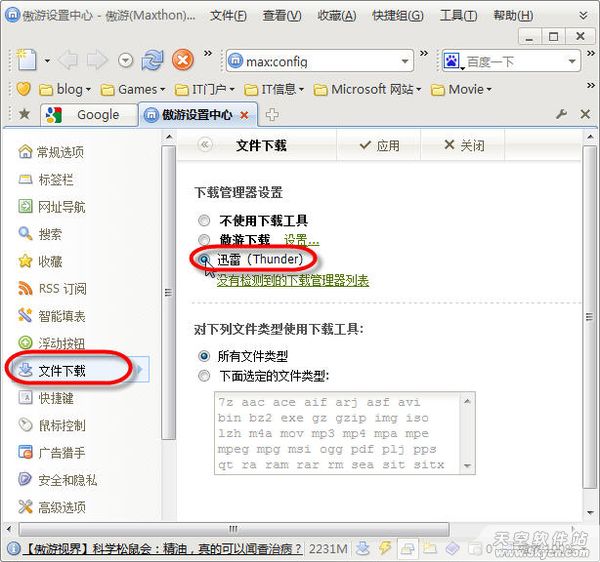Open the Games bookmark folder
Image resolution: width=600 pixels, height=562 pixels.
click(132, 90)
